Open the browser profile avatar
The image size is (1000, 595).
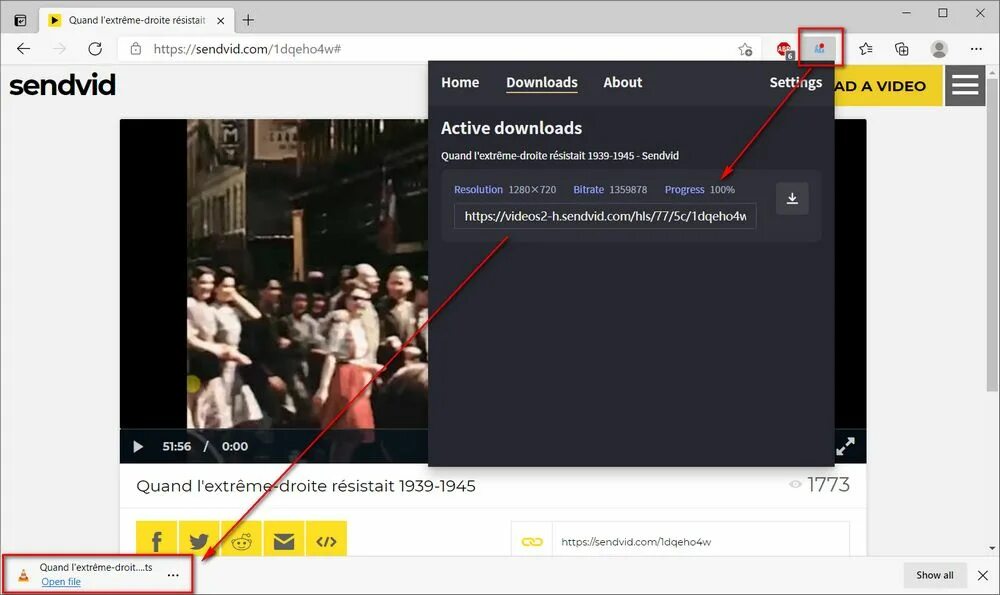click(x=939, y=48)
